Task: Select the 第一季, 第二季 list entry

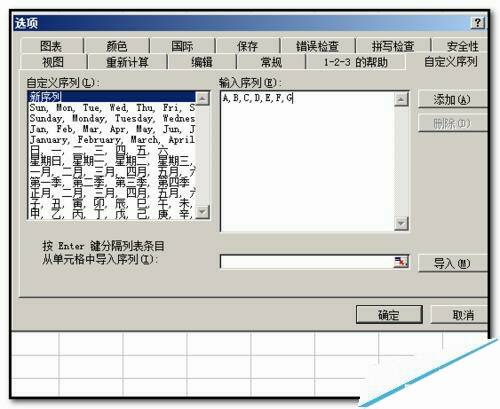Action: pyautogui.click(x=112, y=182)
